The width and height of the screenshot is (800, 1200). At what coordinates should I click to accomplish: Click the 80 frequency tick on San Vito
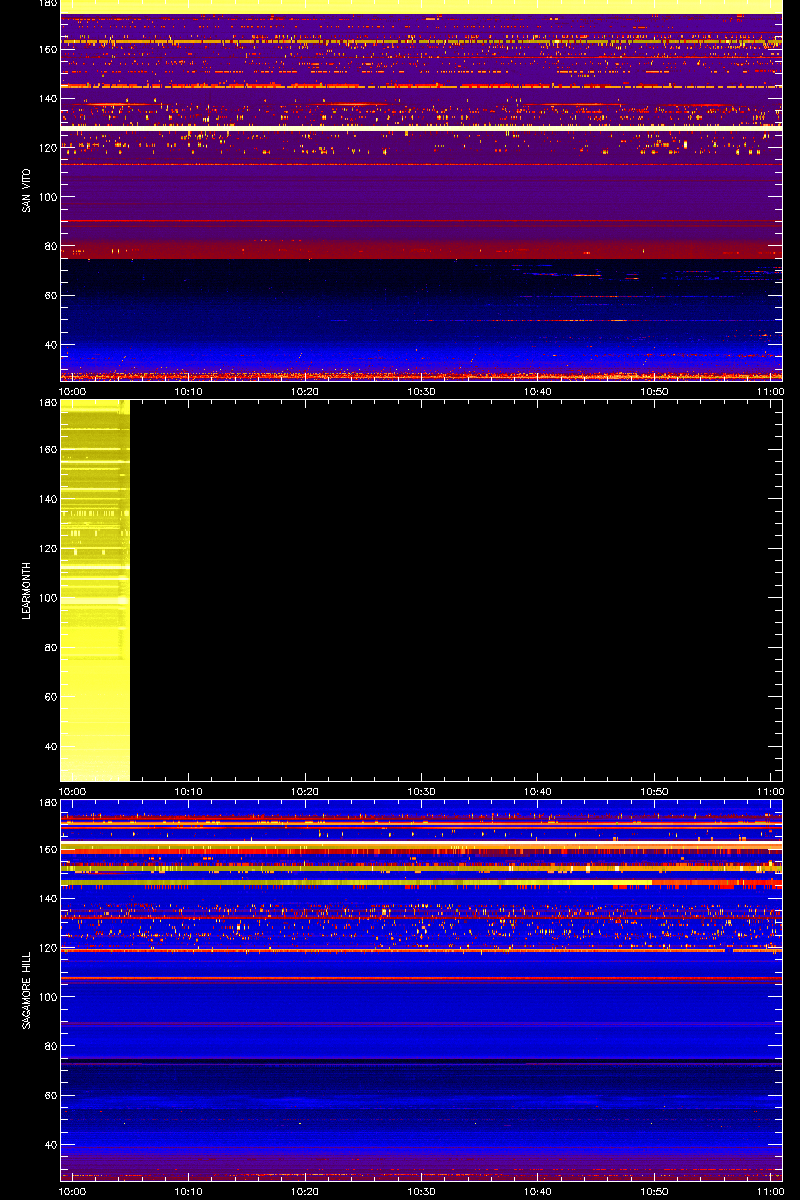tap(50, 246)
